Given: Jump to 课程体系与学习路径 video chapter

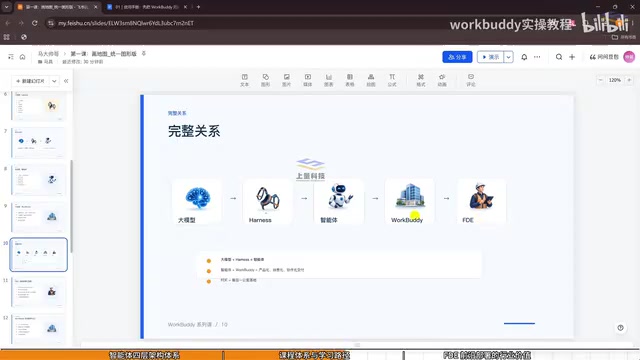Looking at the screenshot, I should (x=314, y=355).
